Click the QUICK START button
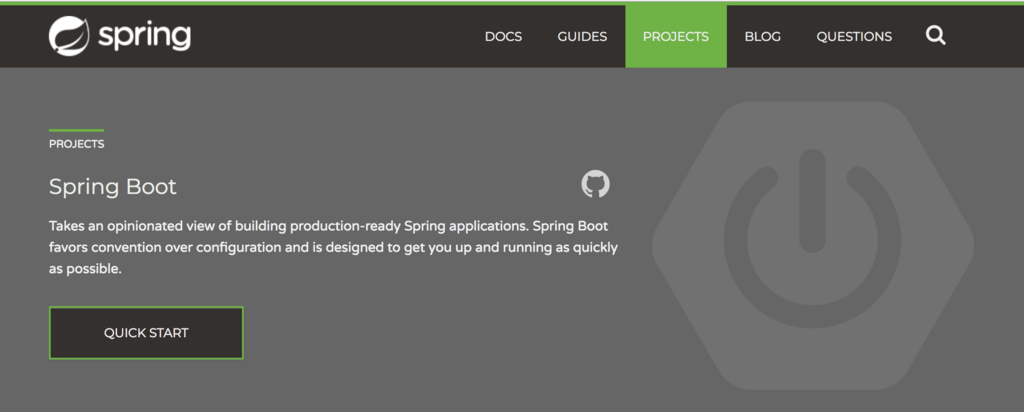Screen dimensions: 1024x412 [146, 332]
